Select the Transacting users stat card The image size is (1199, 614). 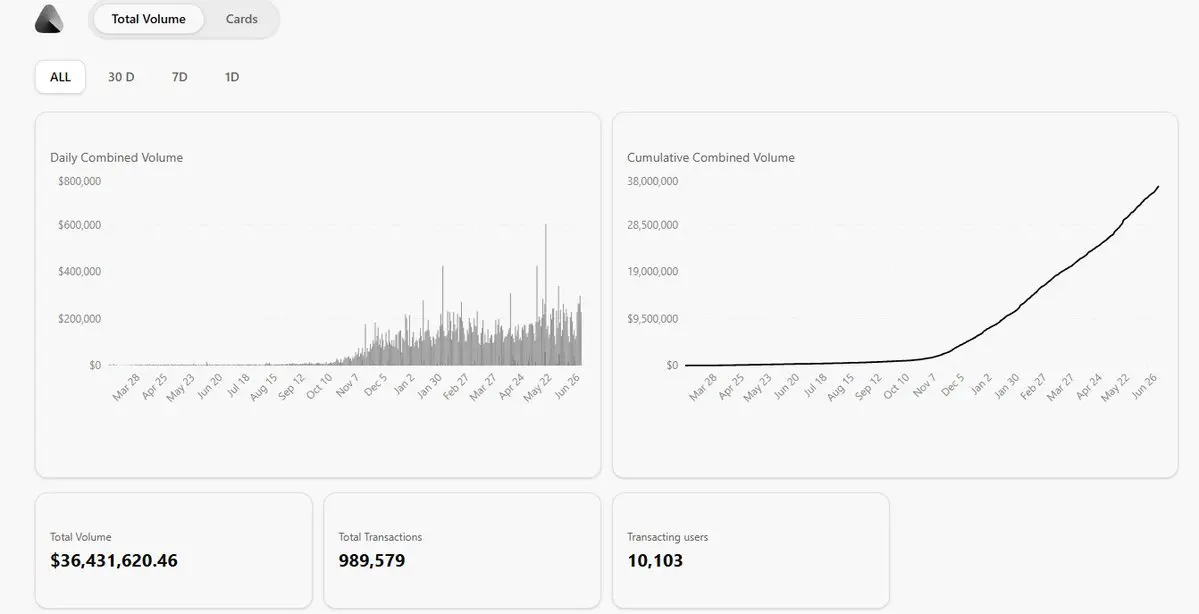(x=751, y=551)
